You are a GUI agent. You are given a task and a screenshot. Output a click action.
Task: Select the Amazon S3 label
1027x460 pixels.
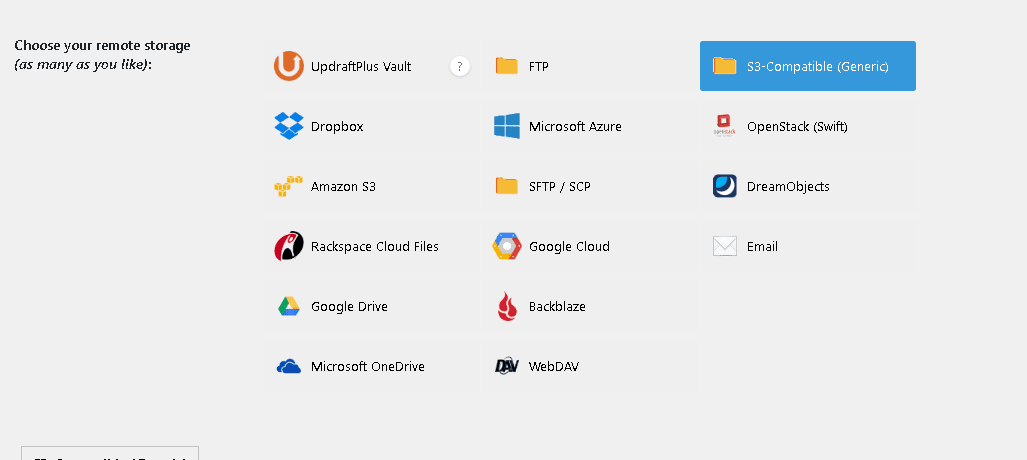tap(343, 187)
